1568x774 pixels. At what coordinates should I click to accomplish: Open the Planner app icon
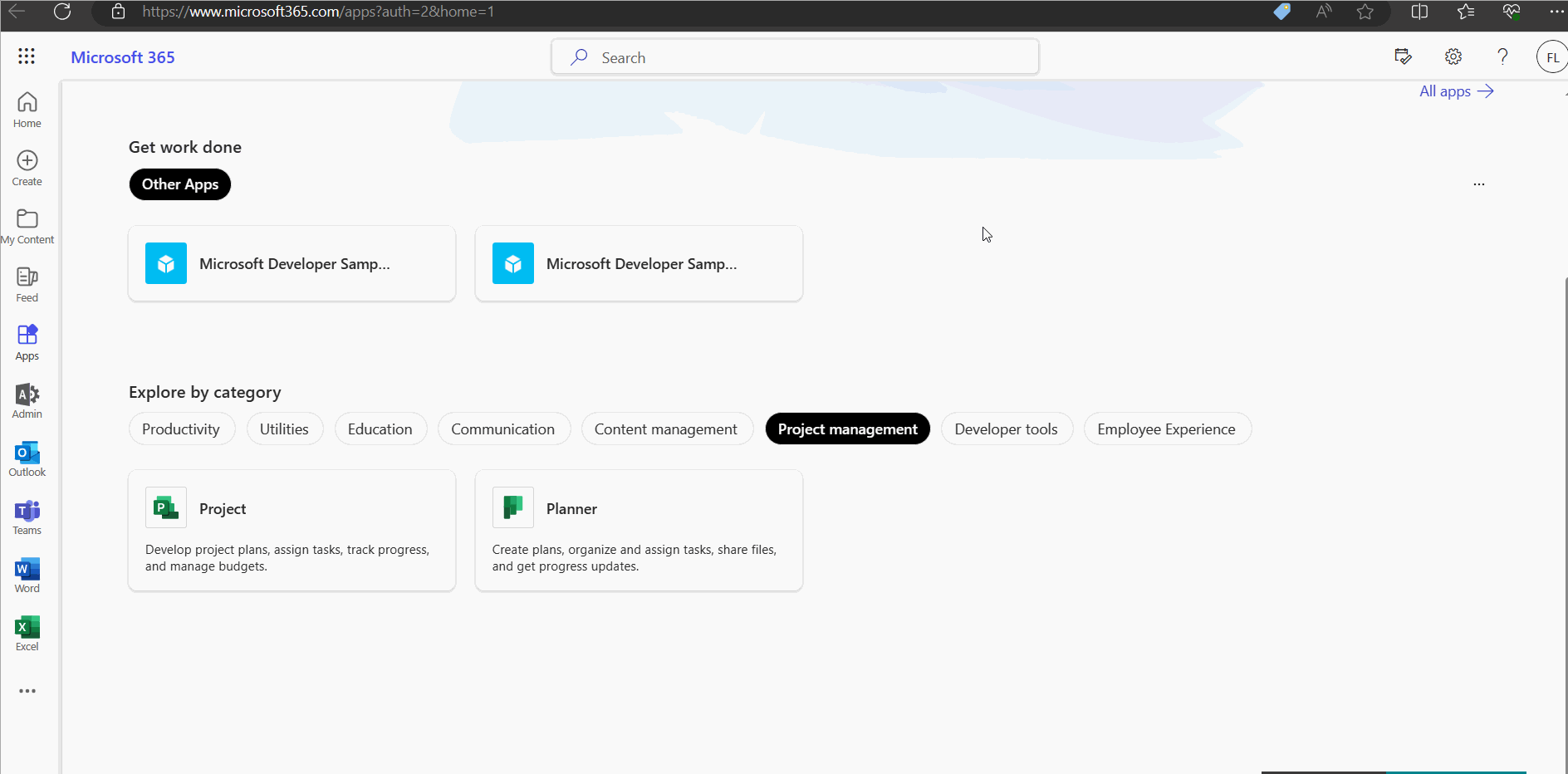pyautogui.click(x=513, y=507)
